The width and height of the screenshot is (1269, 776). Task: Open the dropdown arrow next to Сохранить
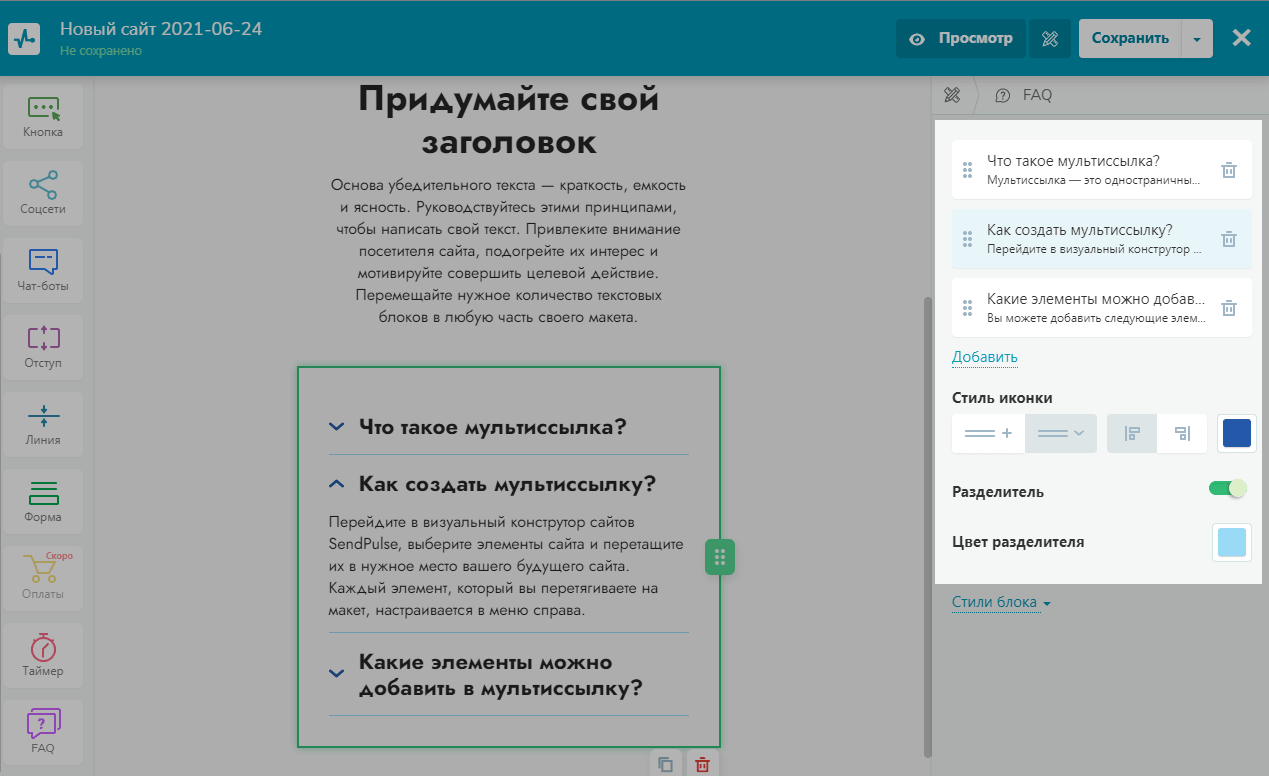coord(1197,39)
